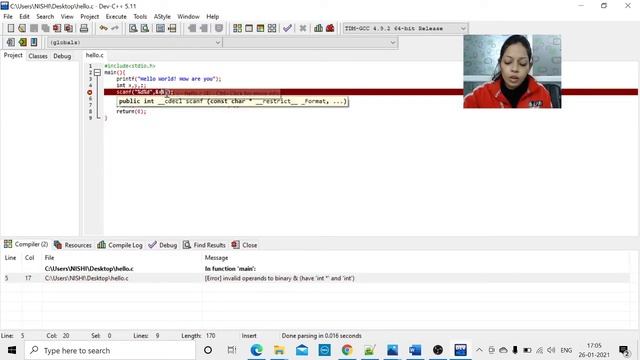Open File Explorer from the taskbar
This screenshot has height=360, width=640.
tap(279, 350)
